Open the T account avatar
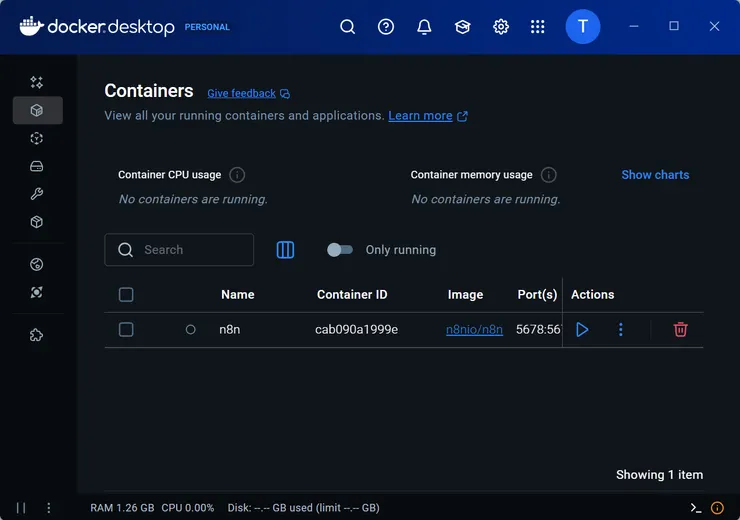Screen dimensions: 740x520 coord(583,26)
